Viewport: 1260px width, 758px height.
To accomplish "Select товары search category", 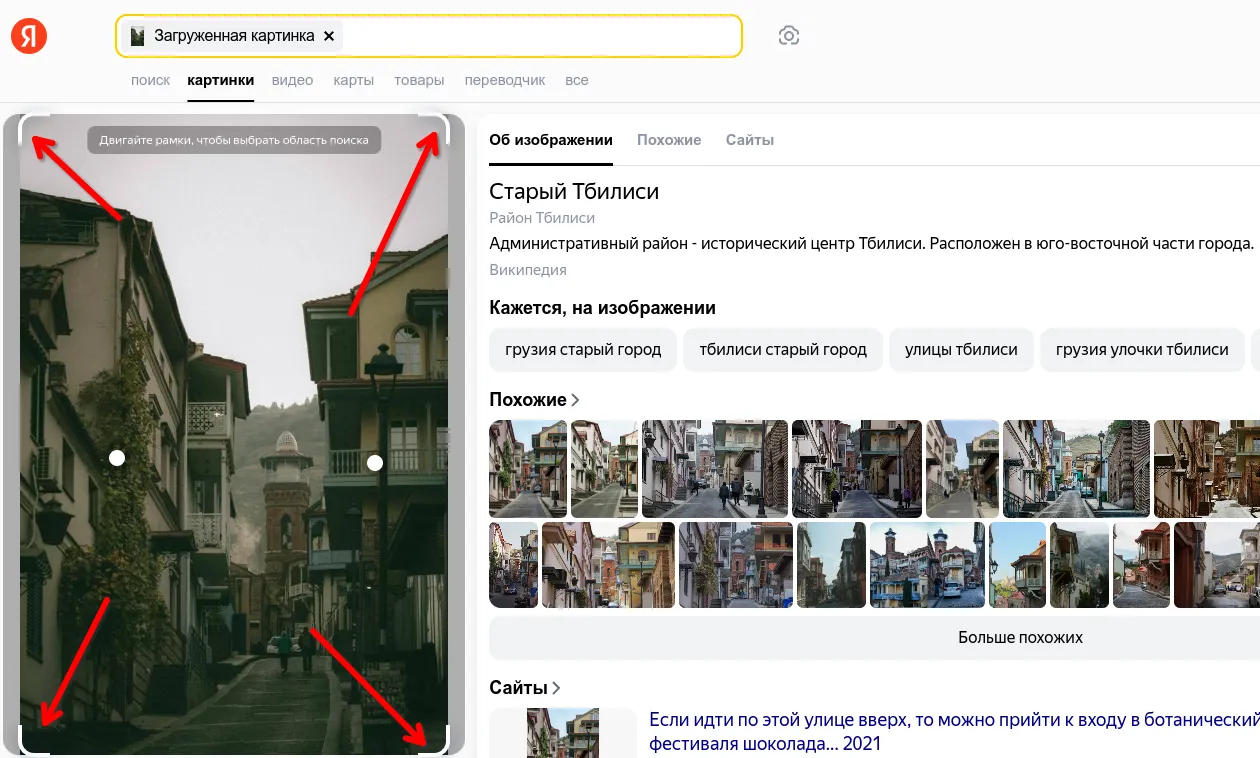I will [x=419, y=80].
